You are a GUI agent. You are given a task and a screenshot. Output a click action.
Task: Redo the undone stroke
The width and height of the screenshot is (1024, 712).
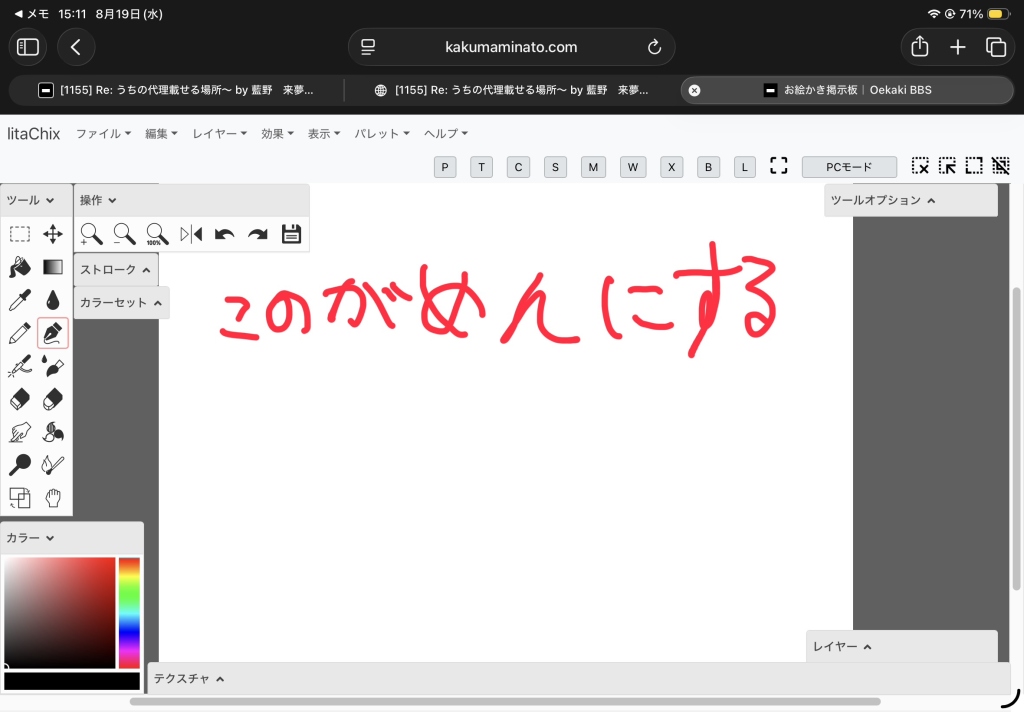tap(258, 234)
